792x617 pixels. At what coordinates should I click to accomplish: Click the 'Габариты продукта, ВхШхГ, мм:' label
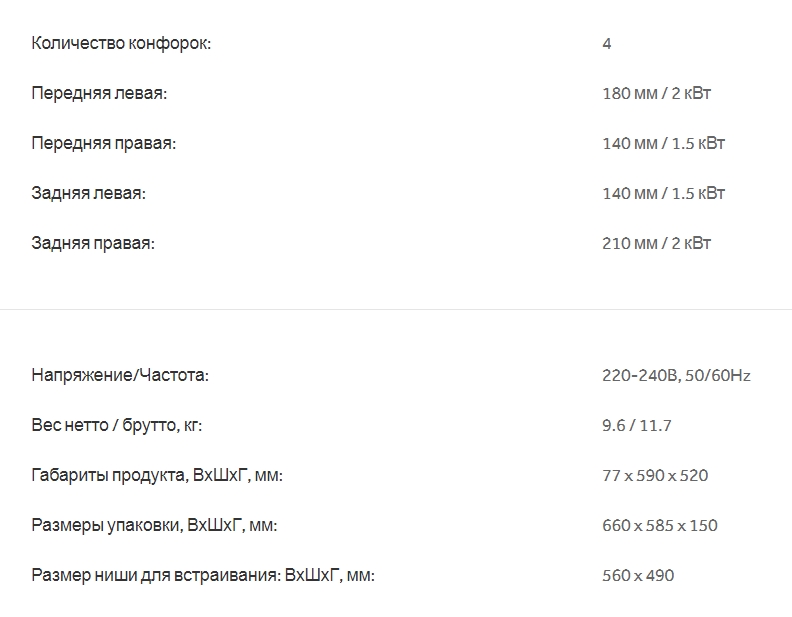click(157, 476)
